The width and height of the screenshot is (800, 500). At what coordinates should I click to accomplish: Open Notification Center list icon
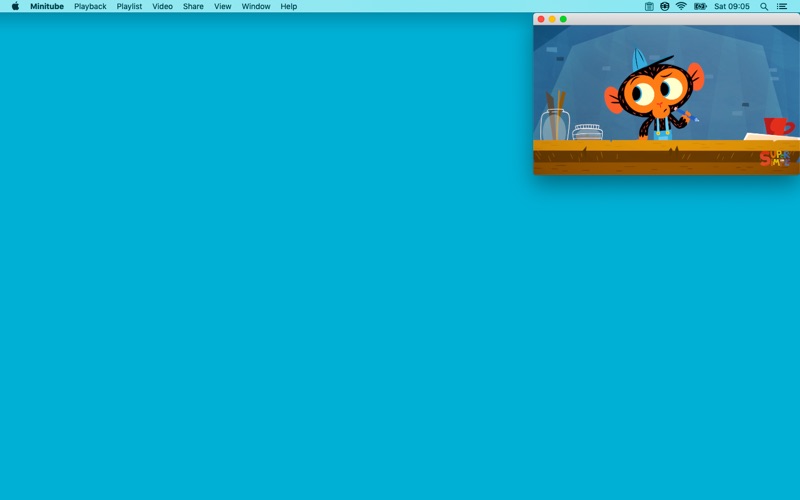pyautogui.click(x=782, y=6)
